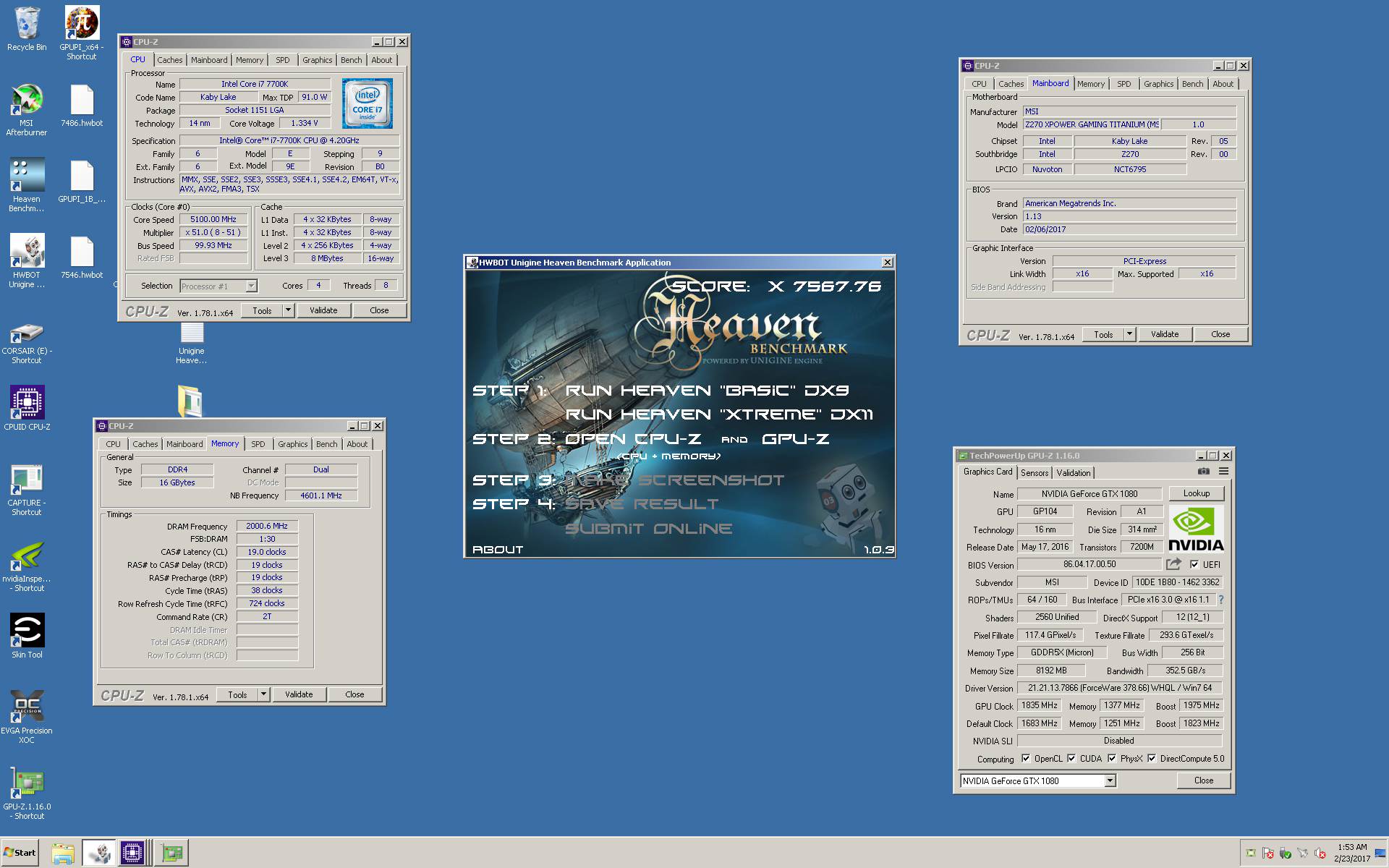1389x868 pixels.
Task: Click the Bus Interface question mark icon
Action: click(1221, 600)
